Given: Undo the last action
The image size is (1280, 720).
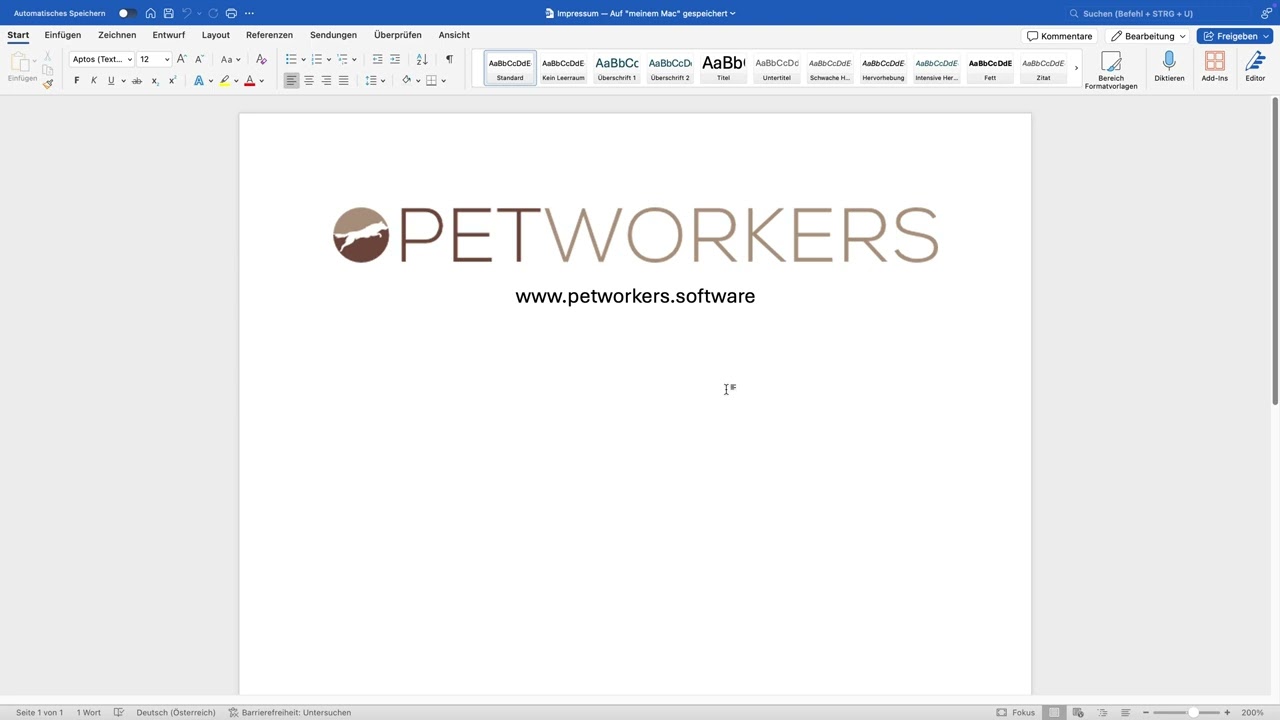Looking at the screenshot, I should [186, 13].
